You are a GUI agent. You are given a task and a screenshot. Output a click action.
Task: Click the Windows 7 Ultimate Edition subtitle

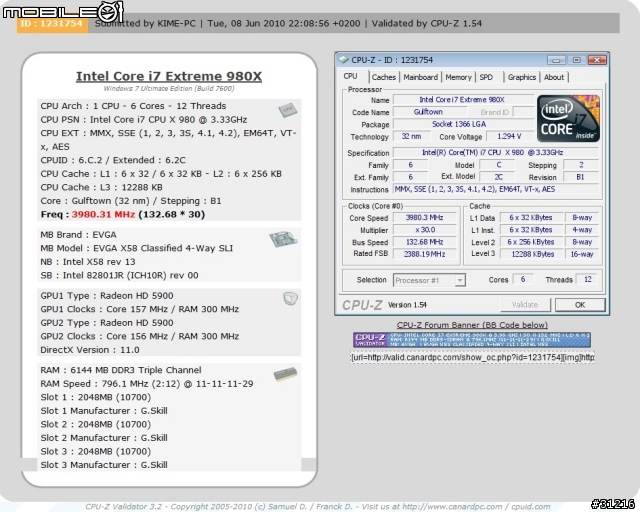point(169,89)
